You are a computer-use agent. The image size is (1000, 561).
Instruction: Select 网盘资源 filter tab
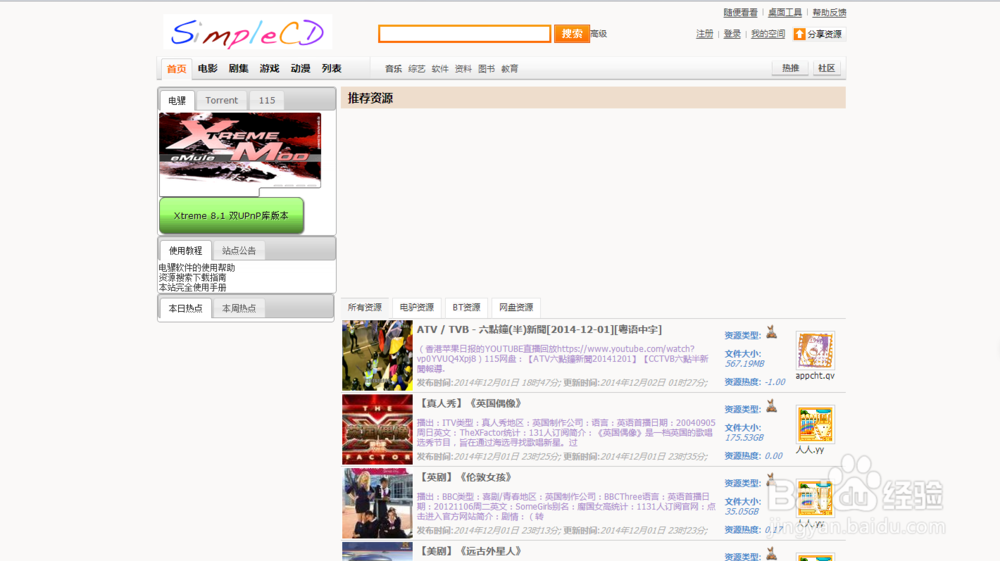click(x=516, y=307)
